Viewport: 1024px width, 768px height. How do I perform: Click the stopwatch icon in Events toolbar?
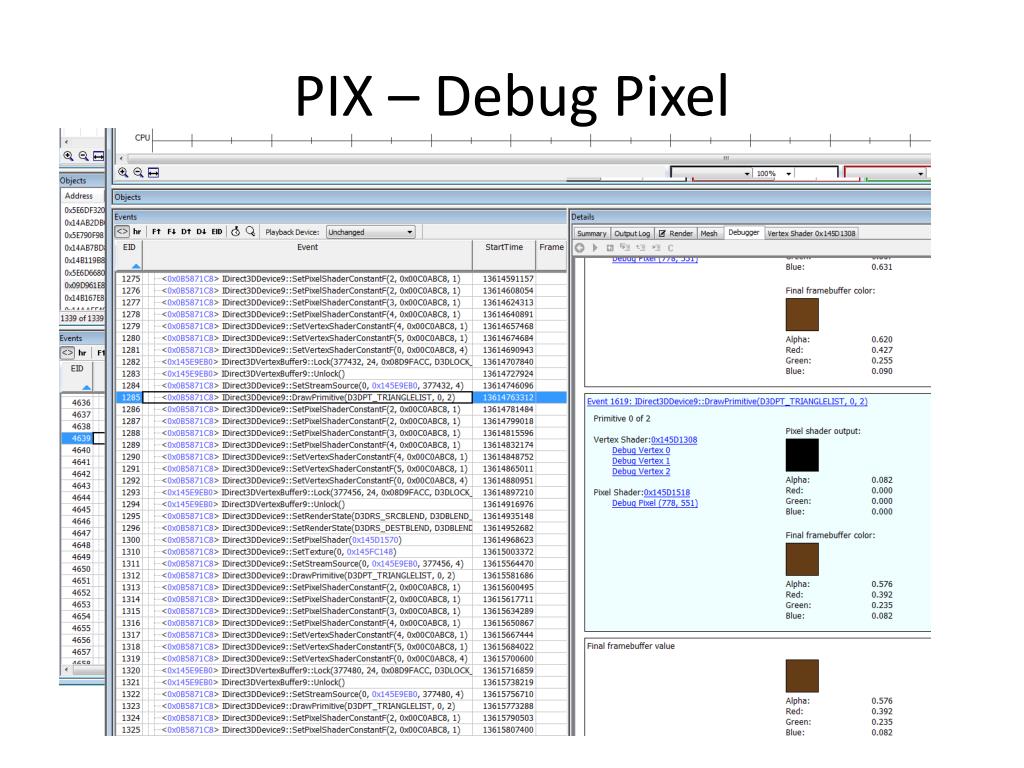236,232
